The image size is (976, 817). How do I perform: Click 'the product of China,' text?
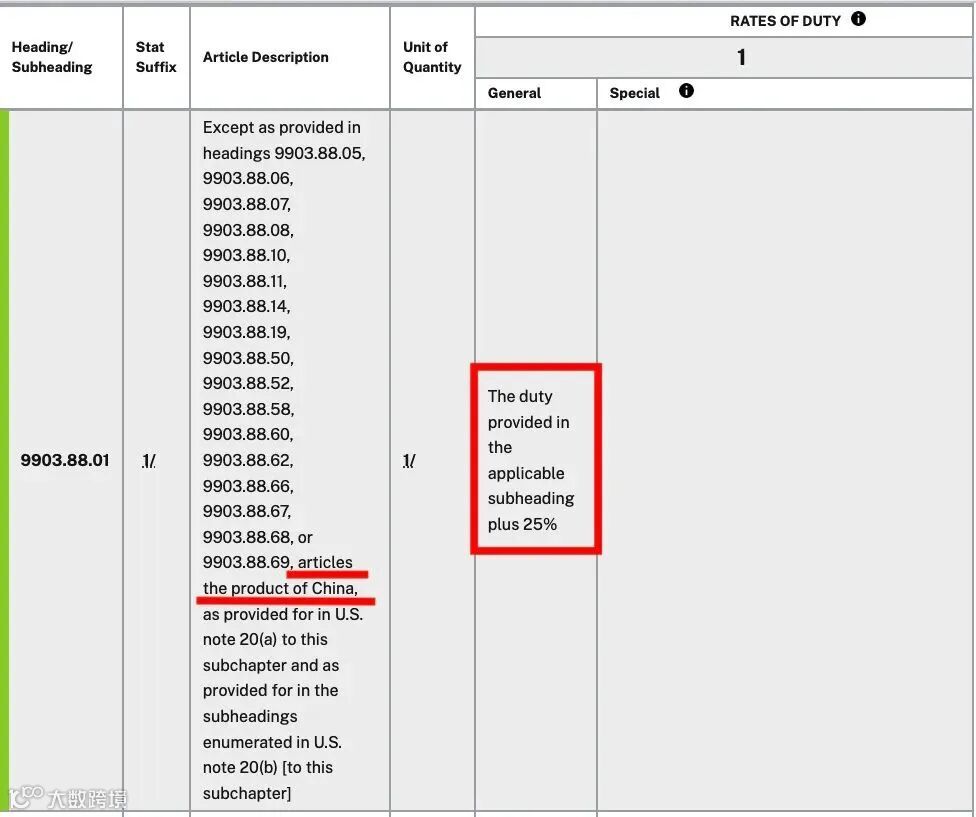[x=280, y=589]
